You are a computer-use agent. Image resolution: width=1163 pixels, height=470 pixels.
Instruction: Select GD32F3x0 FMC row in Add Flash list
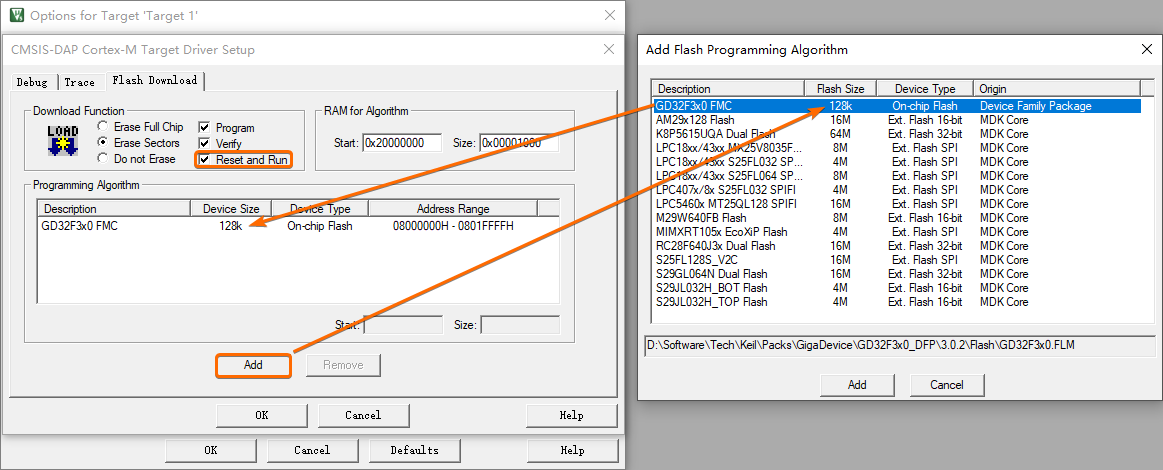click(x=897, y=106)
